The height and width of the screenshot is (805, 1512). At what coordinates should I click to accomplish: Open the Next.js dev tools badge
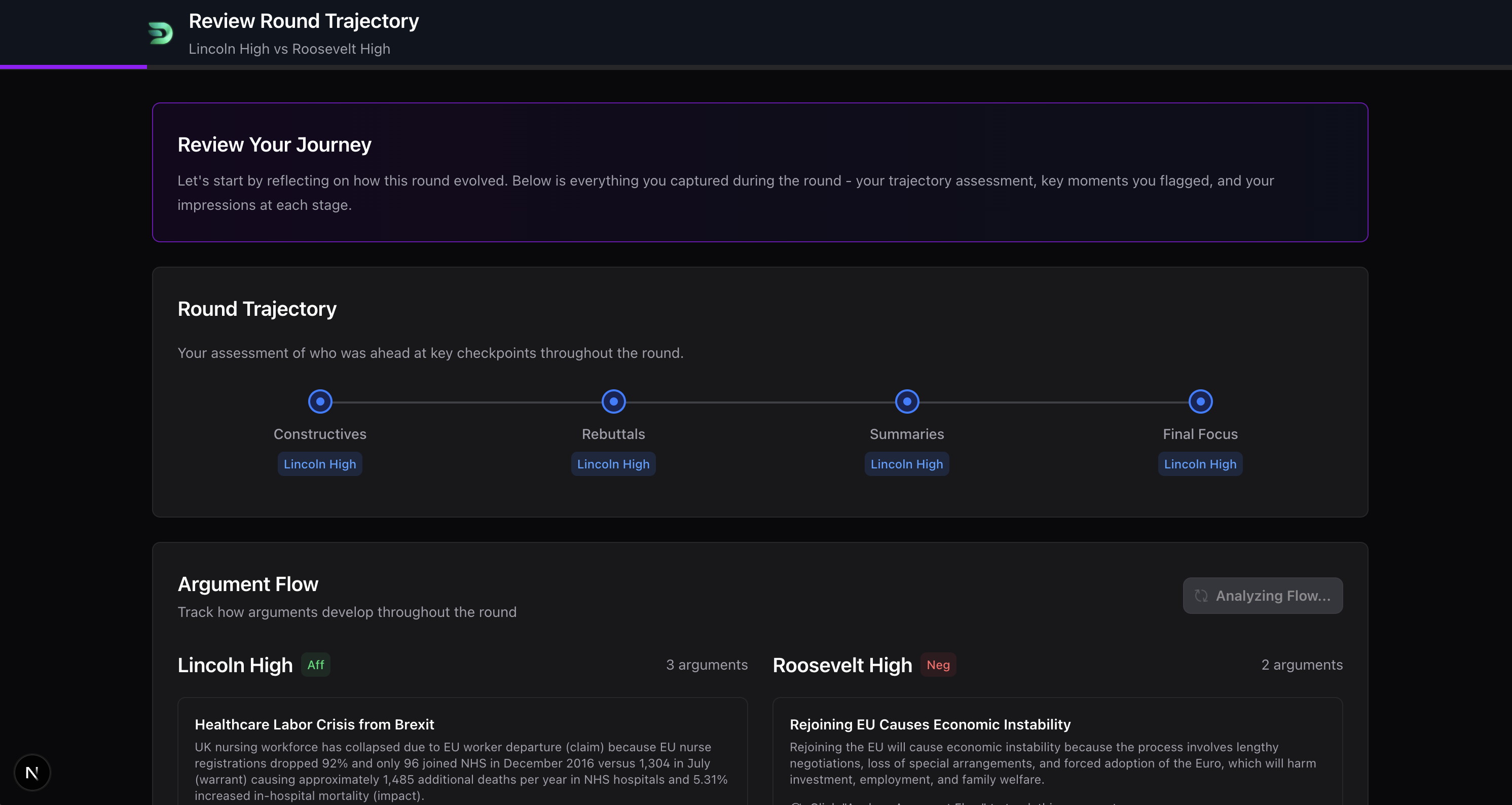coord(32,772)
